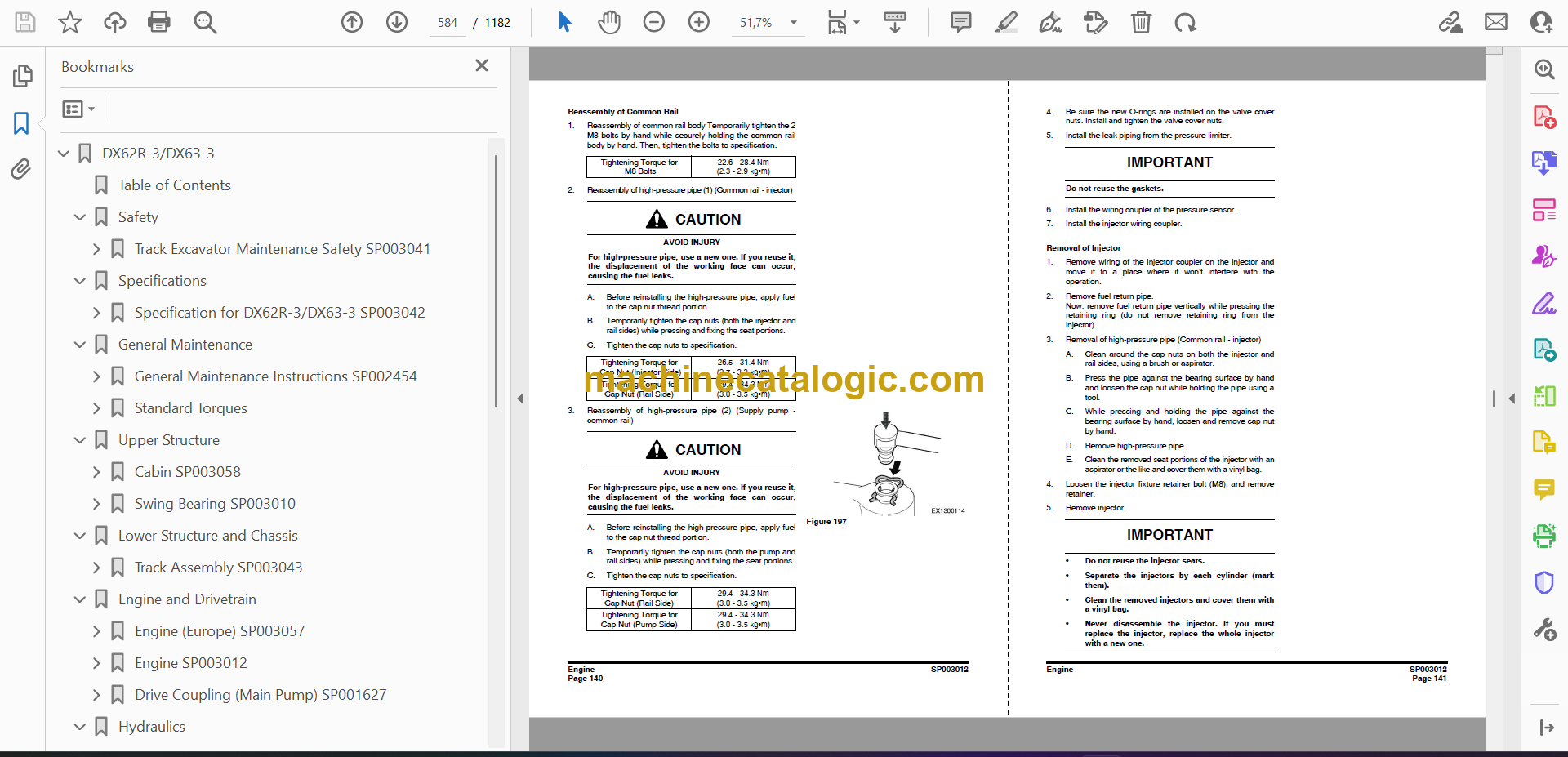Click the page number input field

click(x=448, y=23)
